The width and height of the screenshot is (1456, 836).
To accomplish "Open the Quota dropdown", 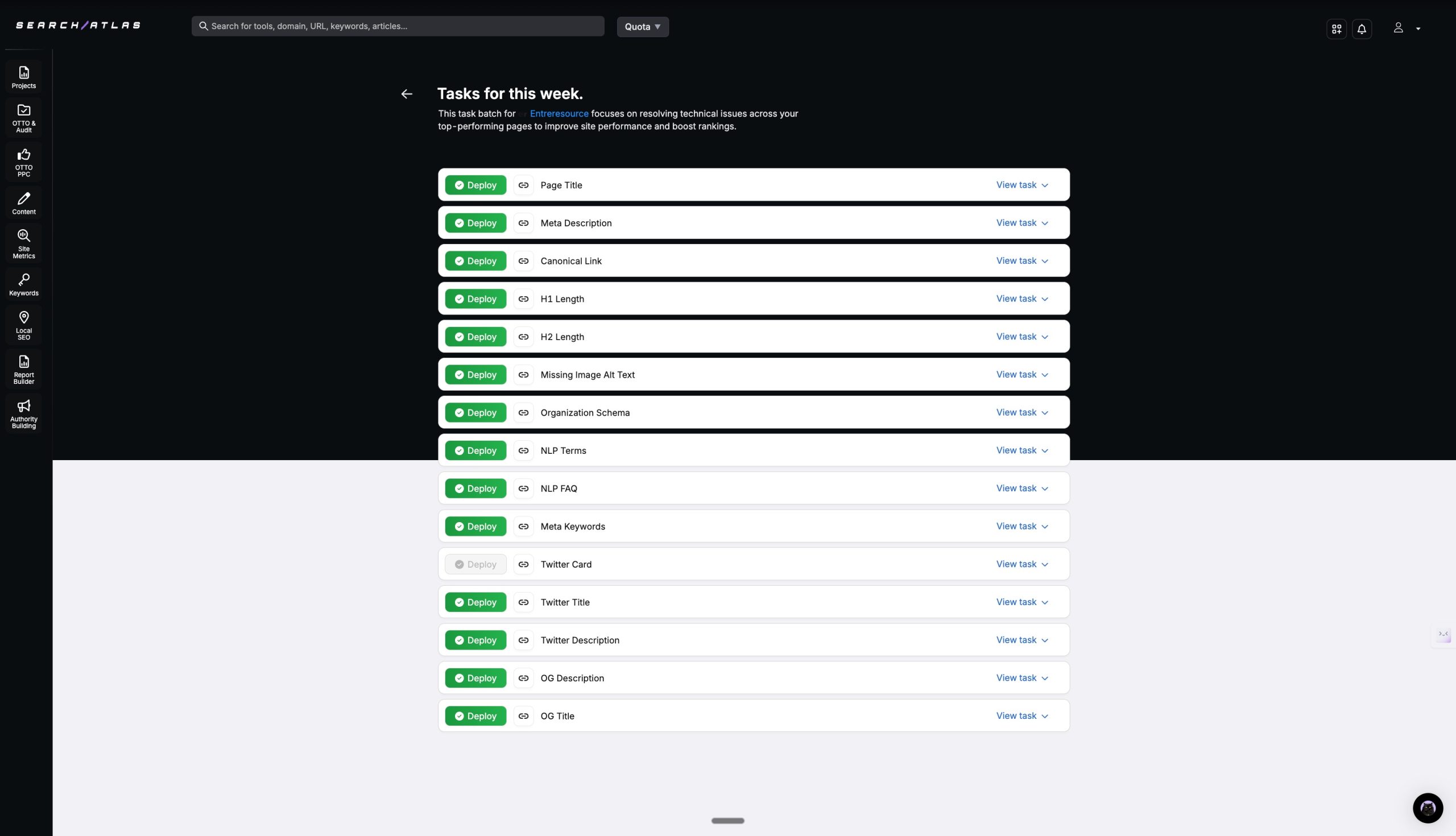I will 642,26.
